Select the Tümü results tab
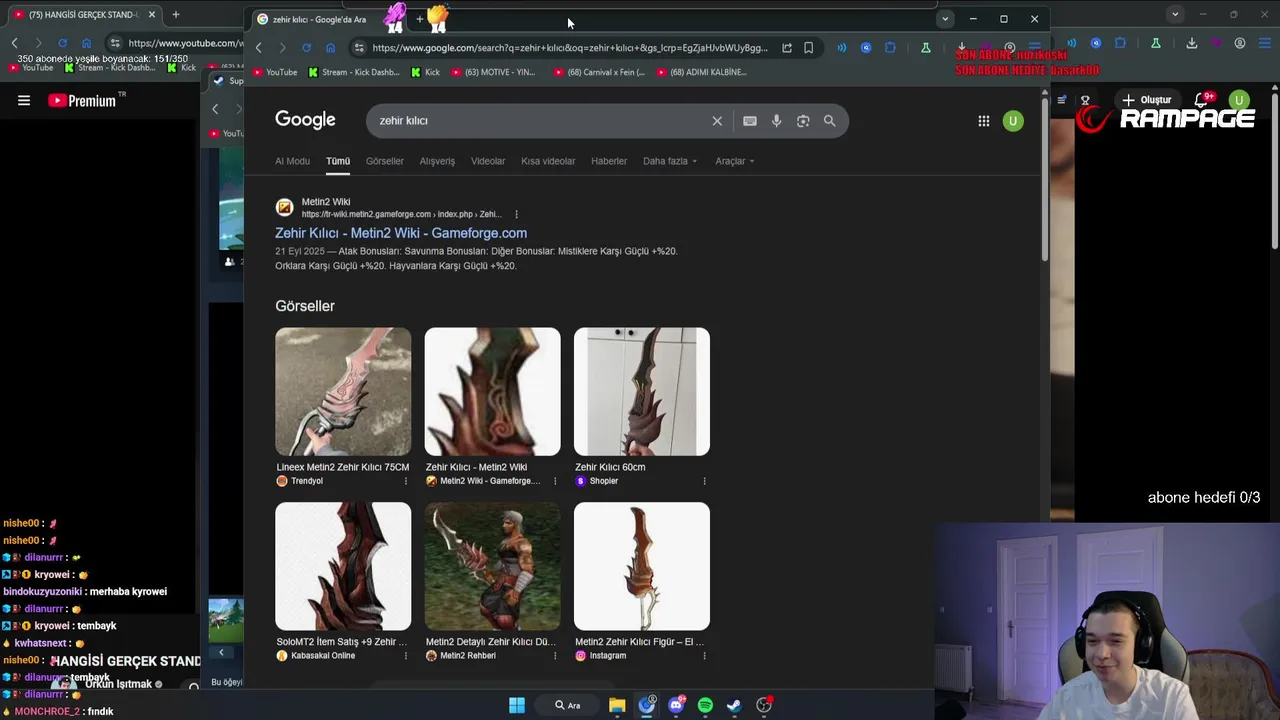This screenshot has width=1280, height=720. pos(338,161)
